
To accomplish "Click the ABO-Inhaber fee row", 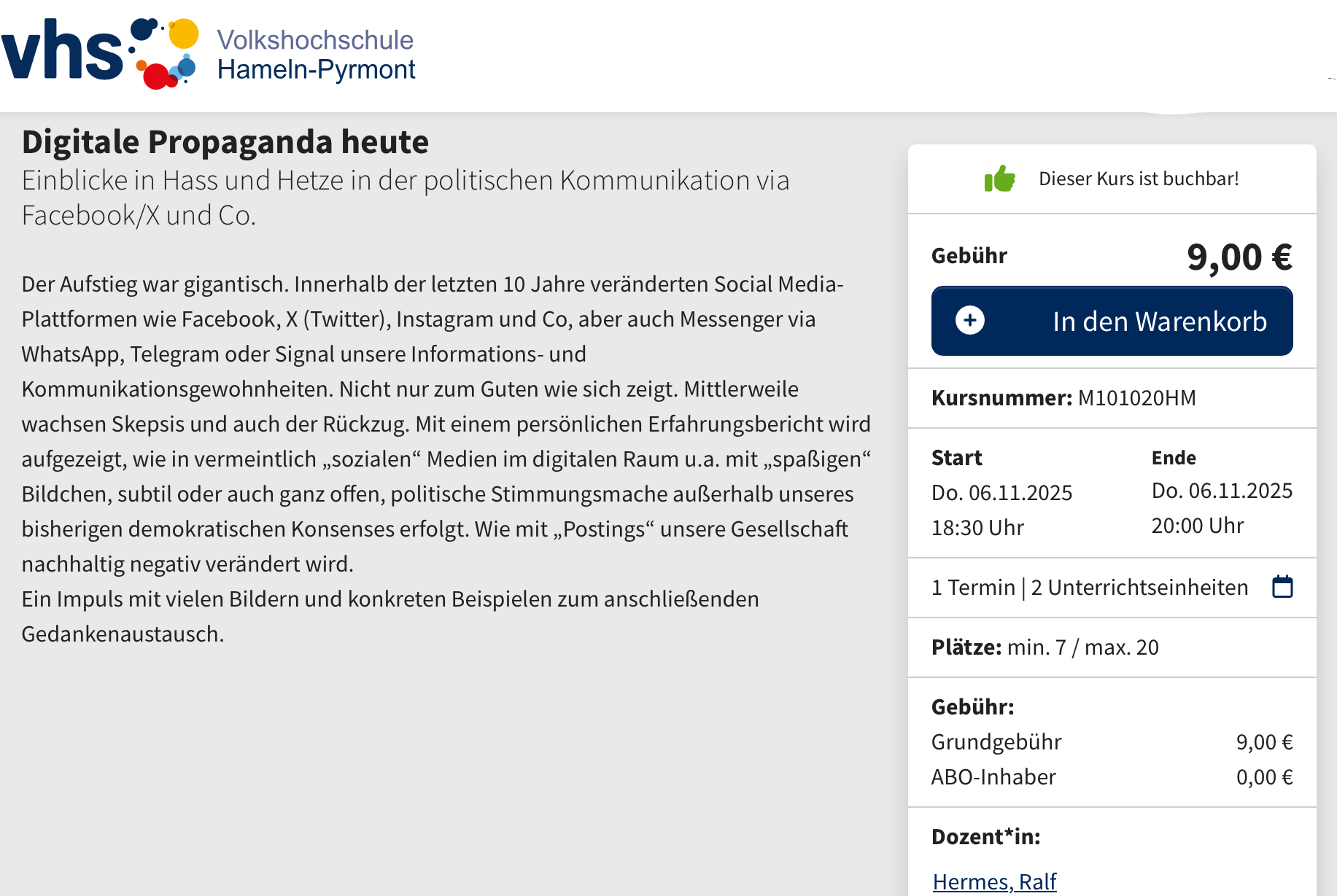I will pyautogui.click(x=993, y=777).
